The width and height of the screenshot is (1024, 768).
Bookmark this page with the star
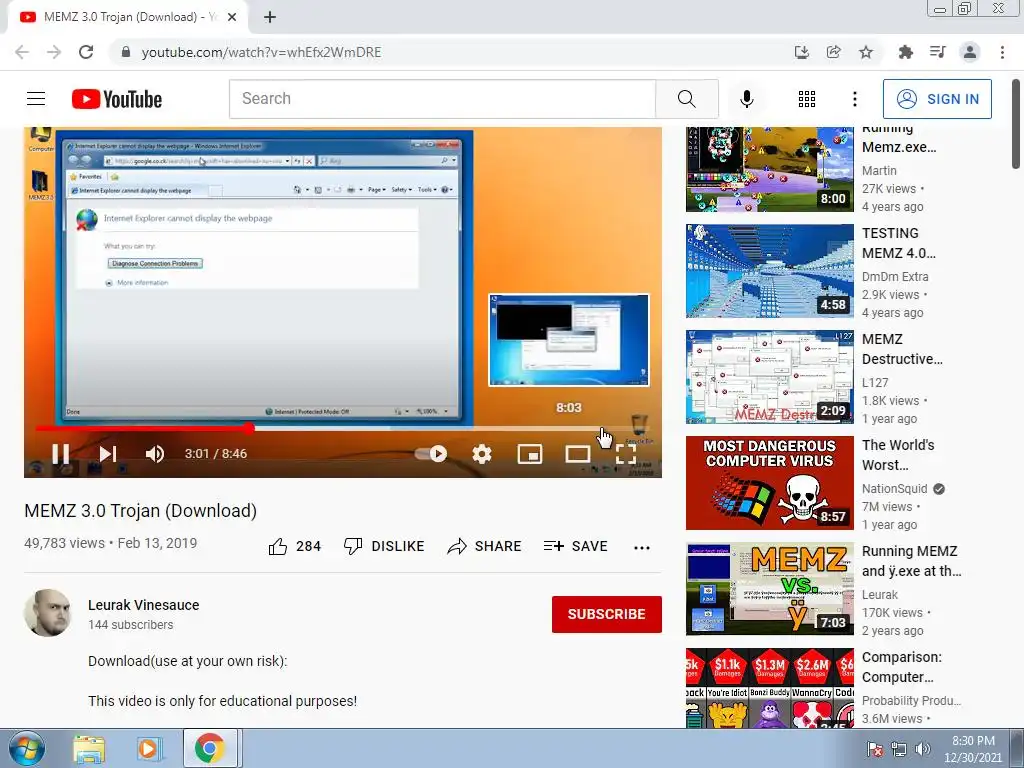tap(866, 52)
